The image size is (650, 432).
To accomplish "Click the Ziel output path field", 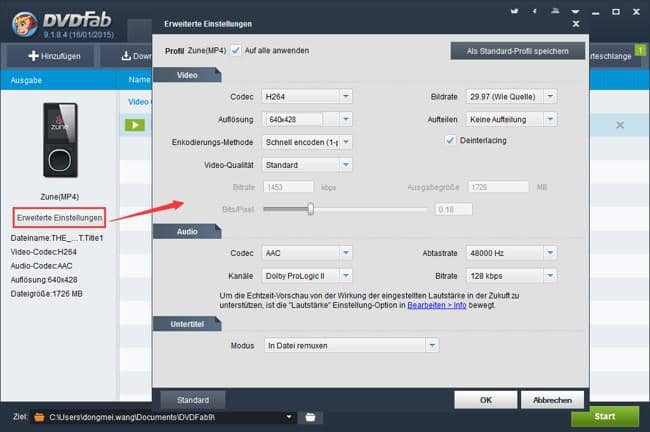I will tap(165, 417).
